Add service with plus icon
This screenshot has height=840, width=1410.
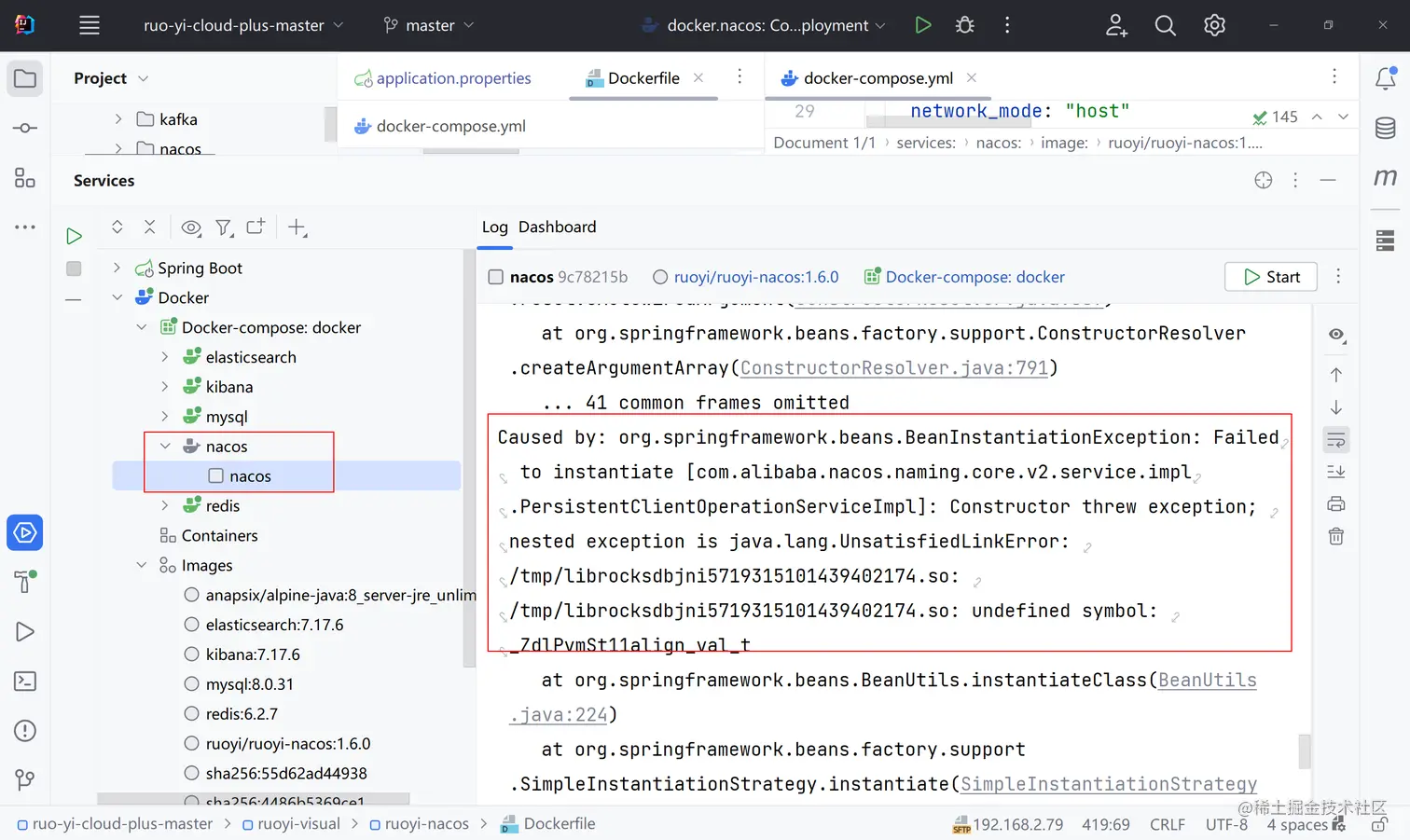pos(297,227)
